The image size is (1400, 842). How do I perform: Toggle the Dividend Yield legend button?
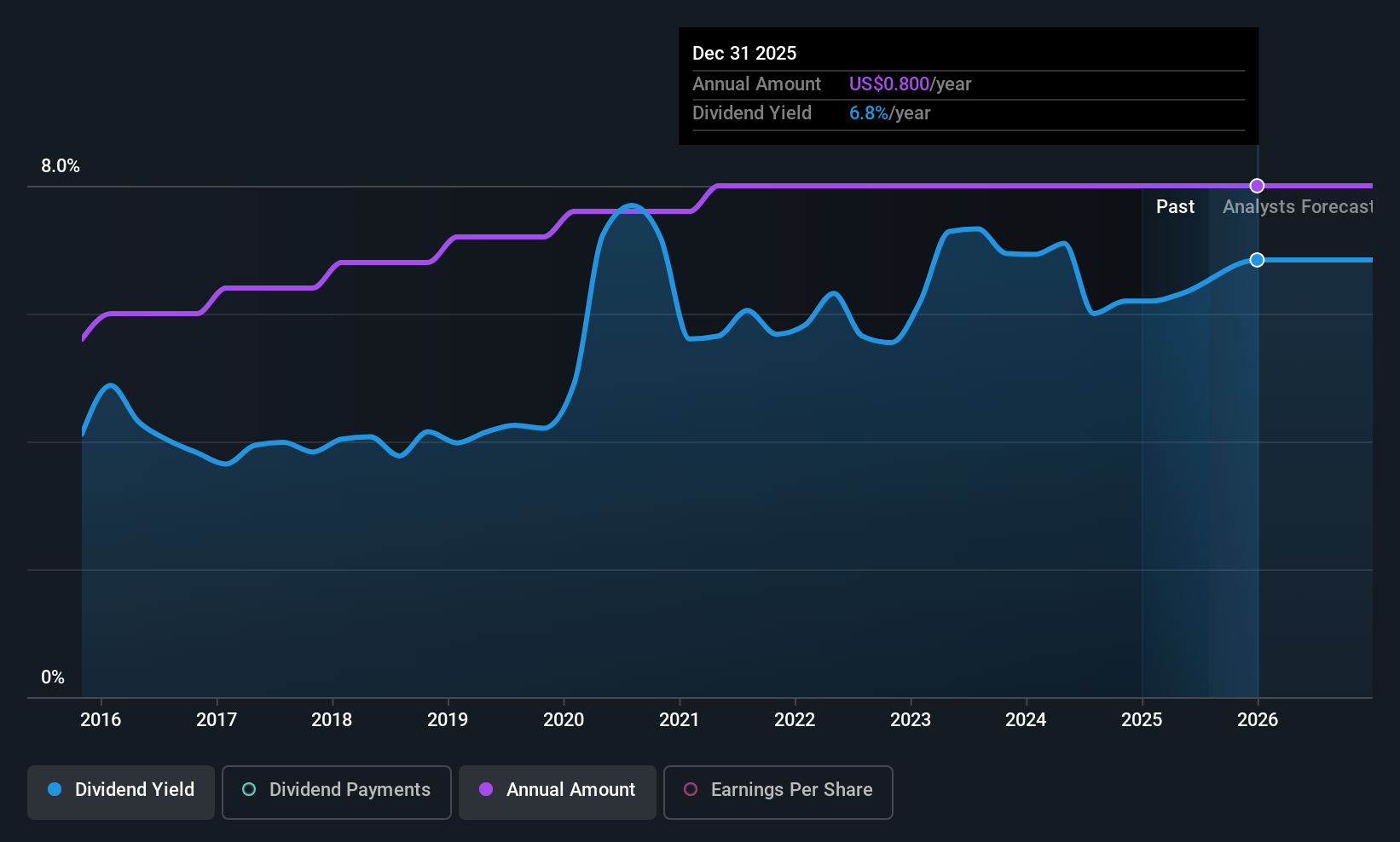pos(121,792)
